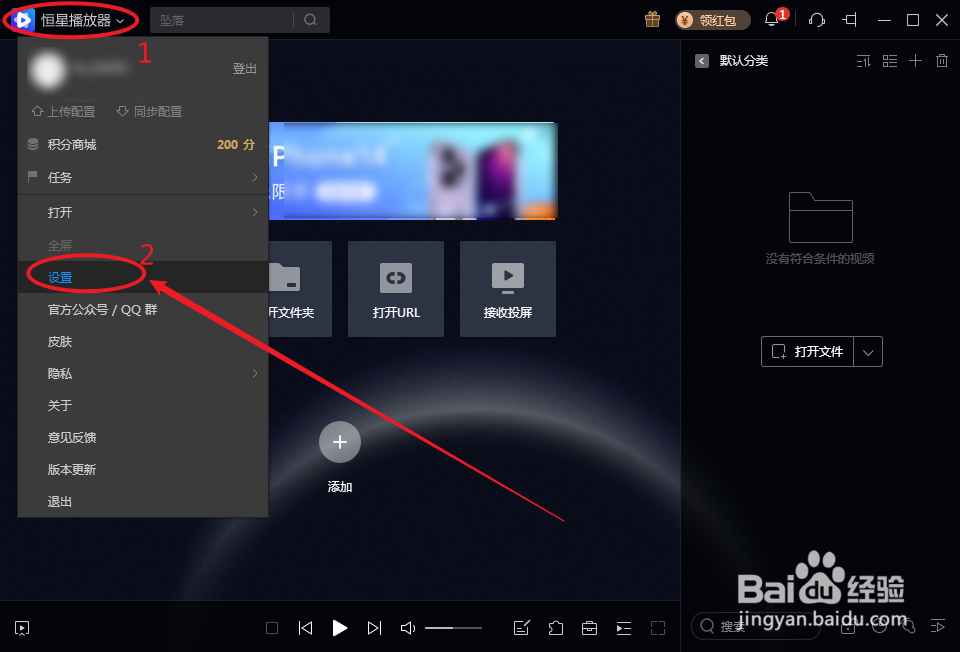
Task: Click the playlist trash delete icon
Action: (942, 61)
